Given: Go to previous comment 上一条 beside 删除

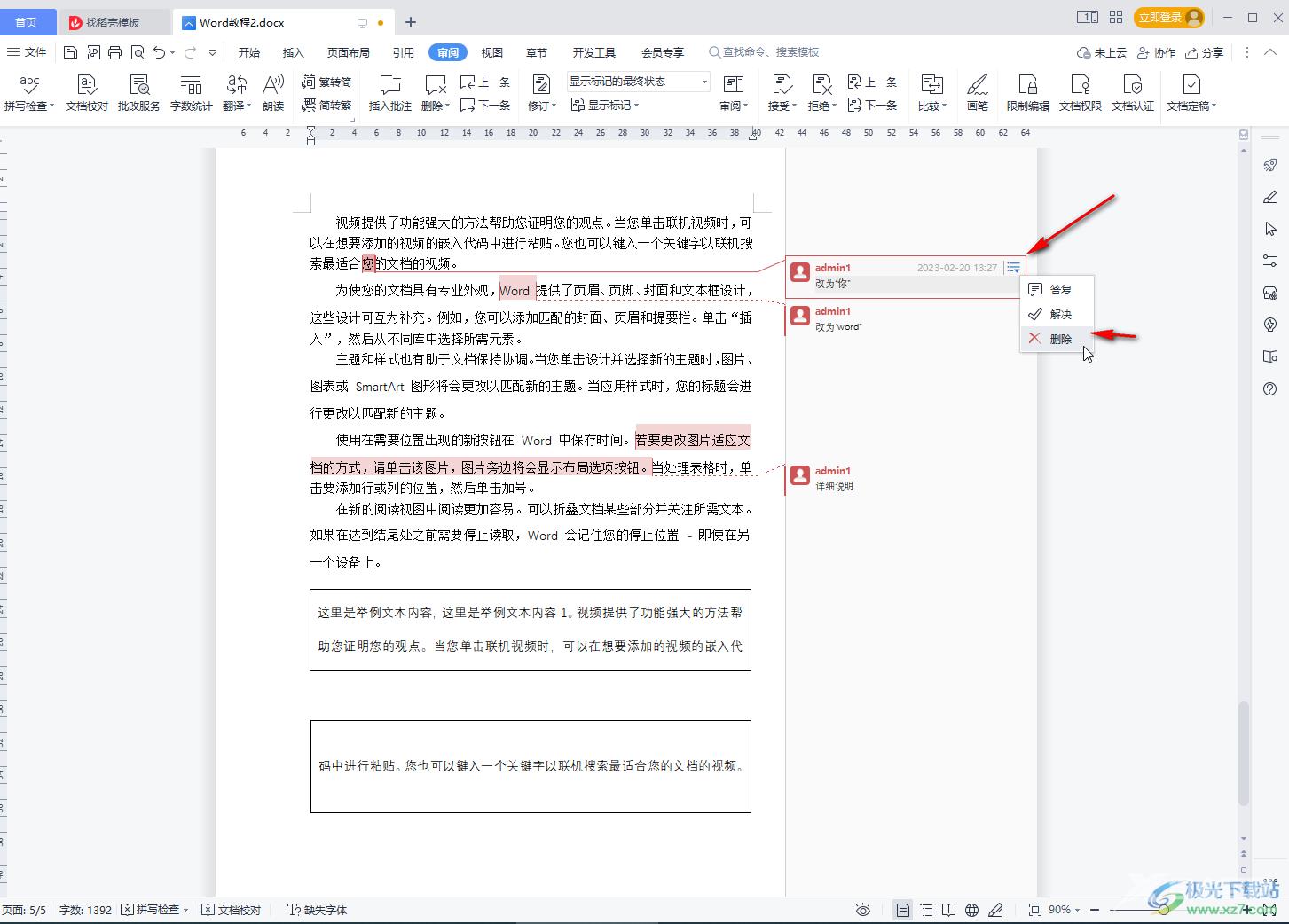Looking at the screenshot, I should pyautogui.click(x=485, y=82).
